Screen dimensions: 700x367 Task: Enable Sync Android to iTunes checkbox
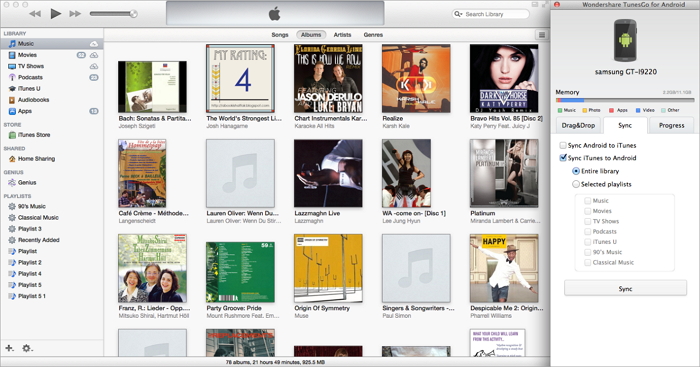[x=563, y=146]
